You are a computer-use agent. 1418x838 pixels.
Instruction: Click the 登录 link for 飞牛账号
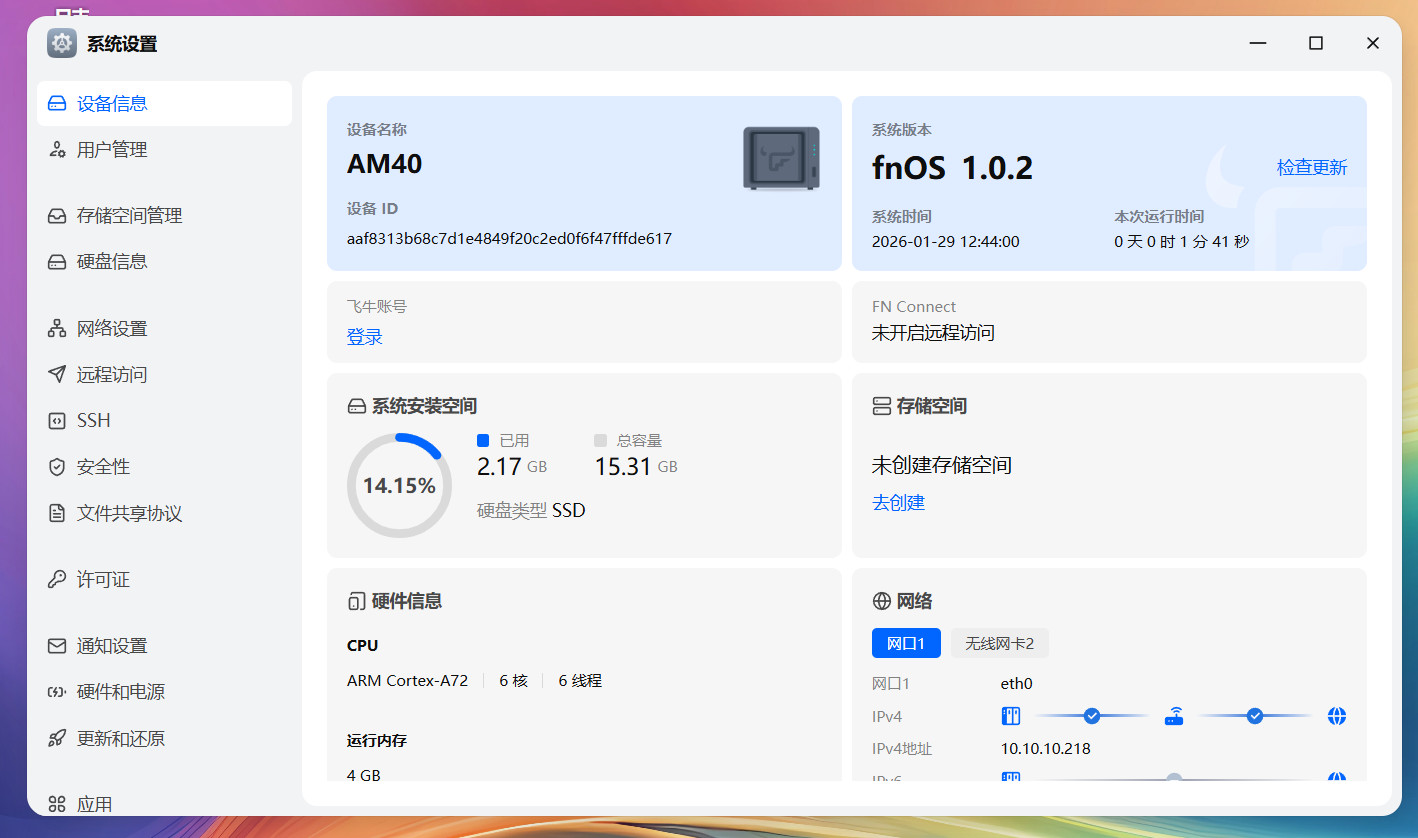[365, 337]
